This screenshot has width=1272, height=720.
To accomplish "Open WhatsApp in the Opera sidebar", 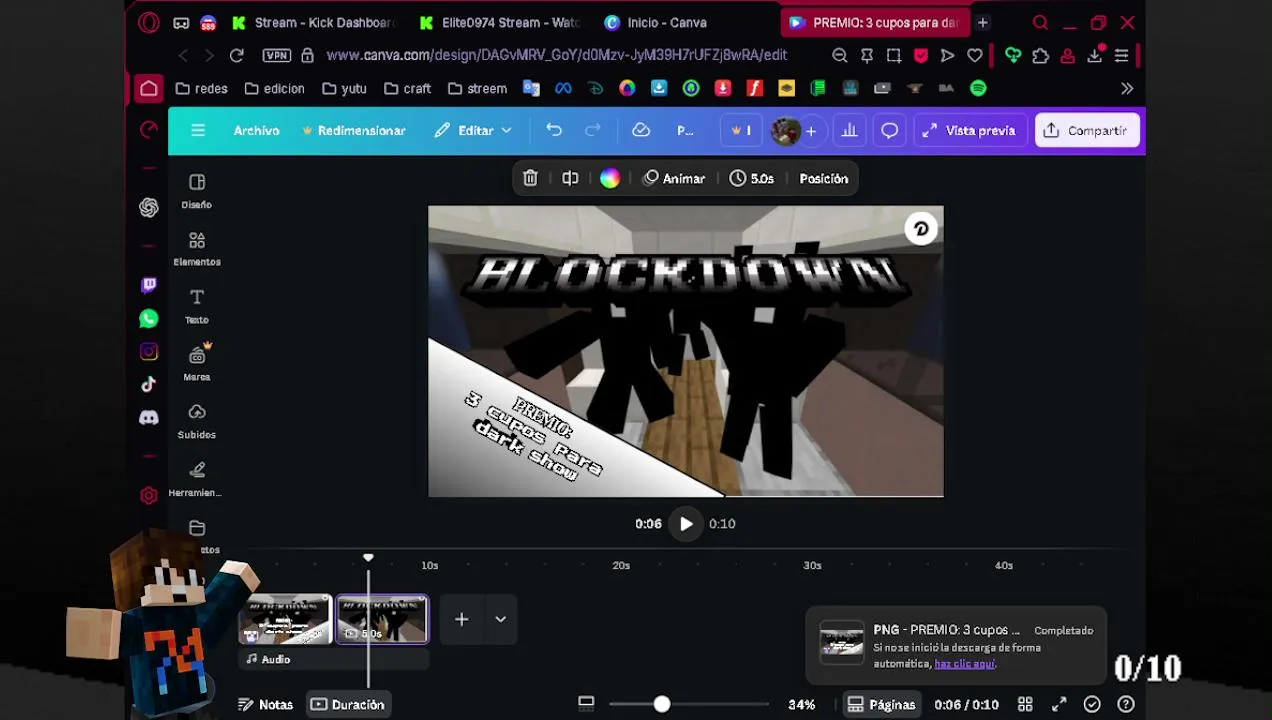I will [x=149, y=319].
